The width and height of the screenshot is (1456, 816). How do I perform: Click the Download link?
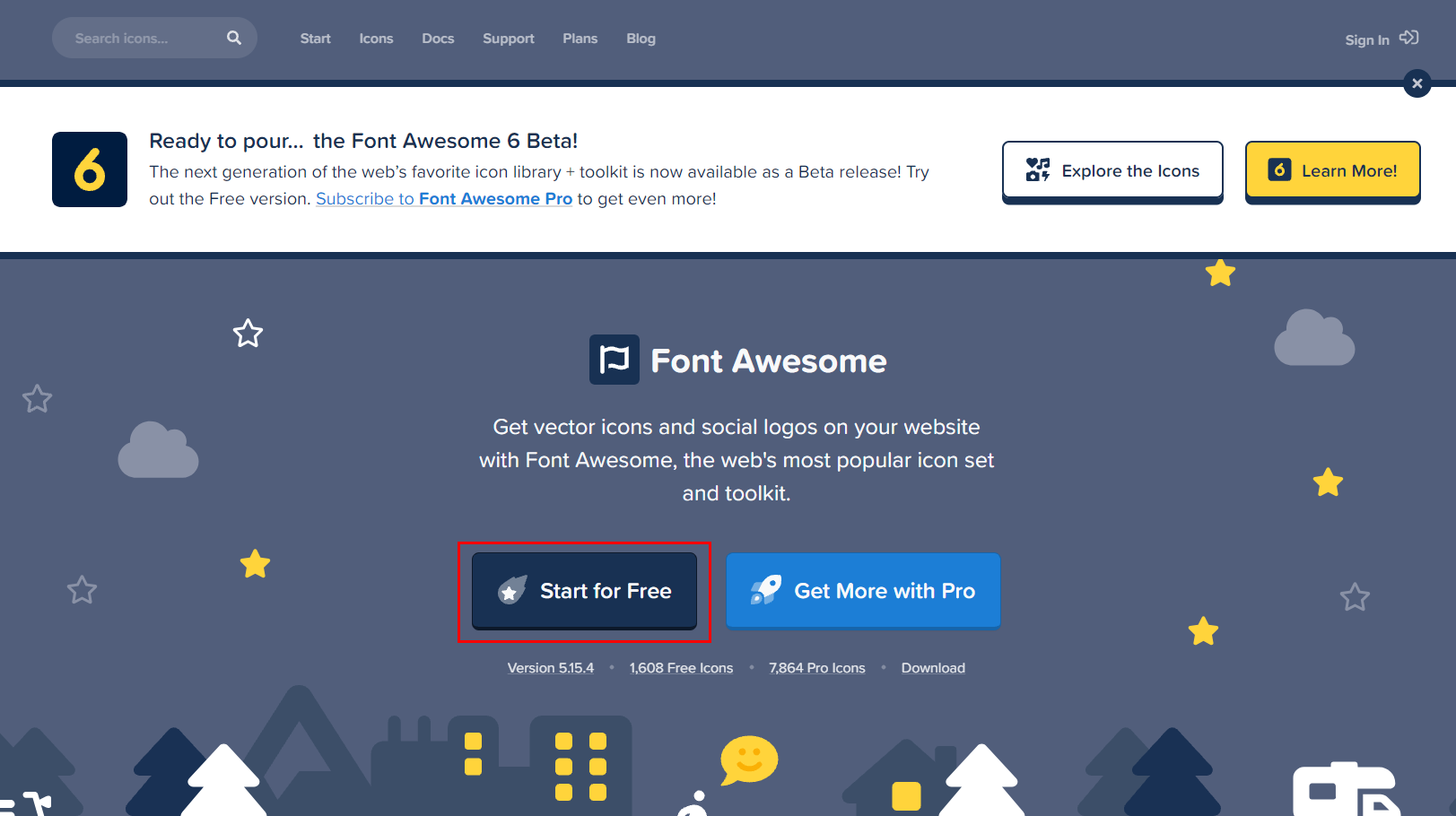(933, 667)
